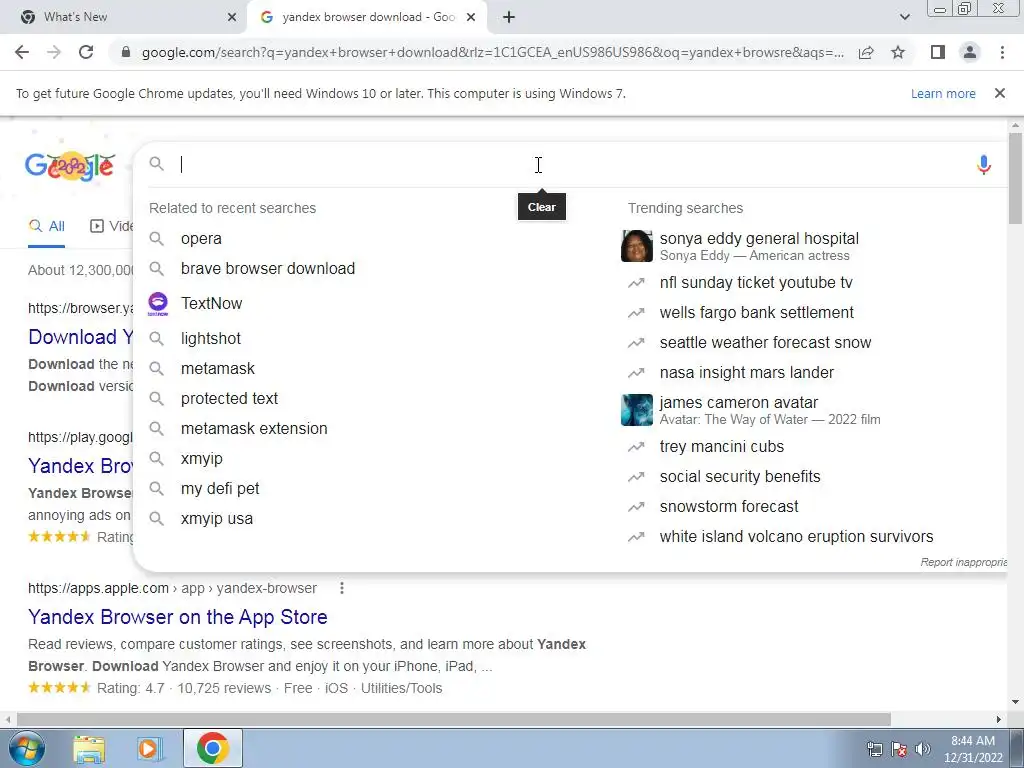Screen dimensions: 1024x768
Task: Click Report inappropriate predictions link
Action: pyautogui.click(x=963, y=562)
